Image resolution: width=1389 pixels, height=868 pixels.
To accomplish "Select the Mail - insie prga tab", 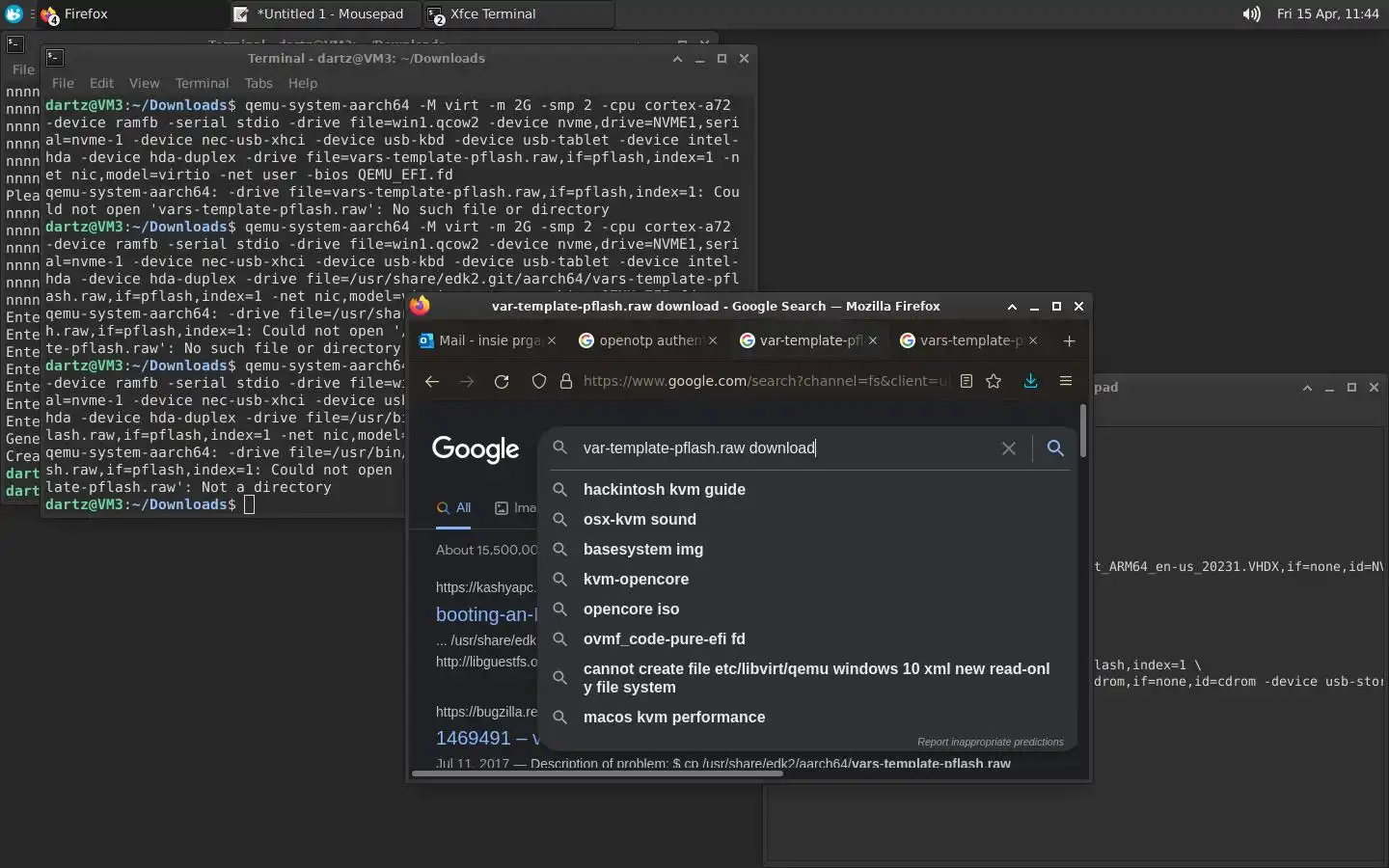I will tap(488, 340).
